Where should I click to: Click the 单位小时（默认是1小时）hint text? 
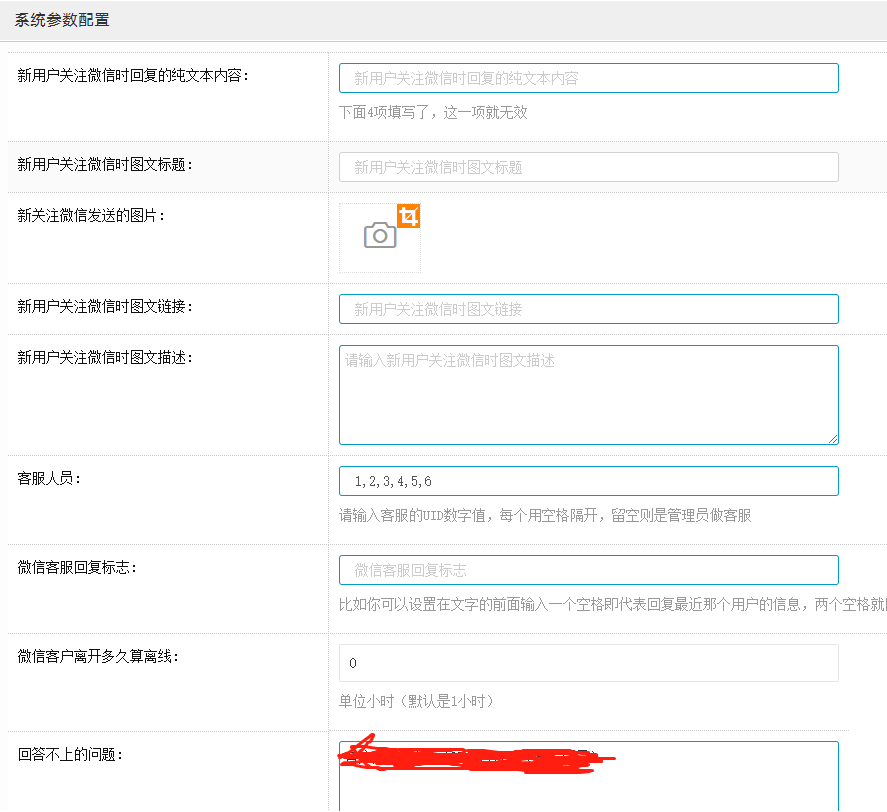(416, 701)
